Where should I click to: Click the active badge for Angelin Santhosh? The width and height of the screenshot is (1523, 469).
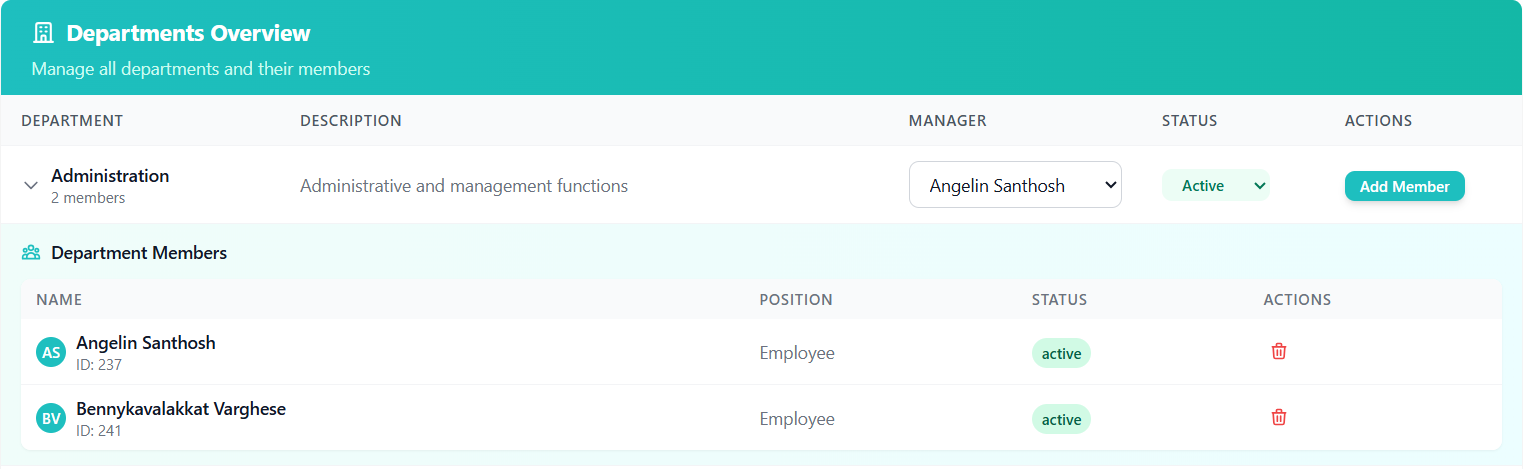pyautogui.click(x=1061, y=353)
